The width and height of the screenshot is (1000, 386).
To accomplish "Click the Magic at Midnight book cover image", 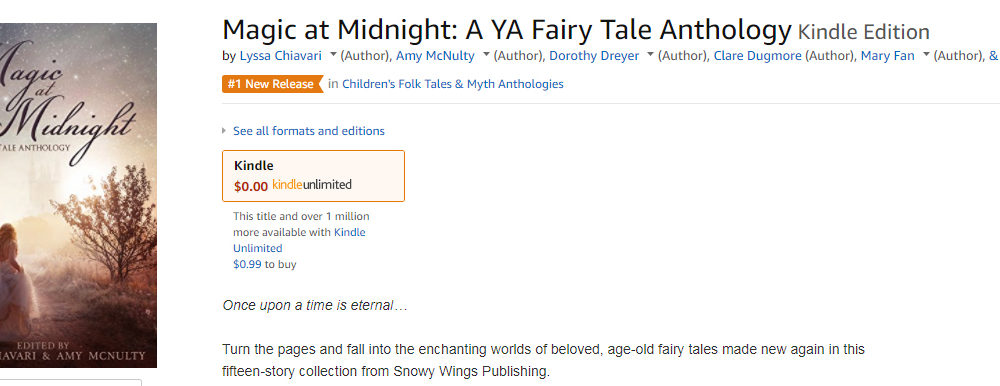I will 78,195.
